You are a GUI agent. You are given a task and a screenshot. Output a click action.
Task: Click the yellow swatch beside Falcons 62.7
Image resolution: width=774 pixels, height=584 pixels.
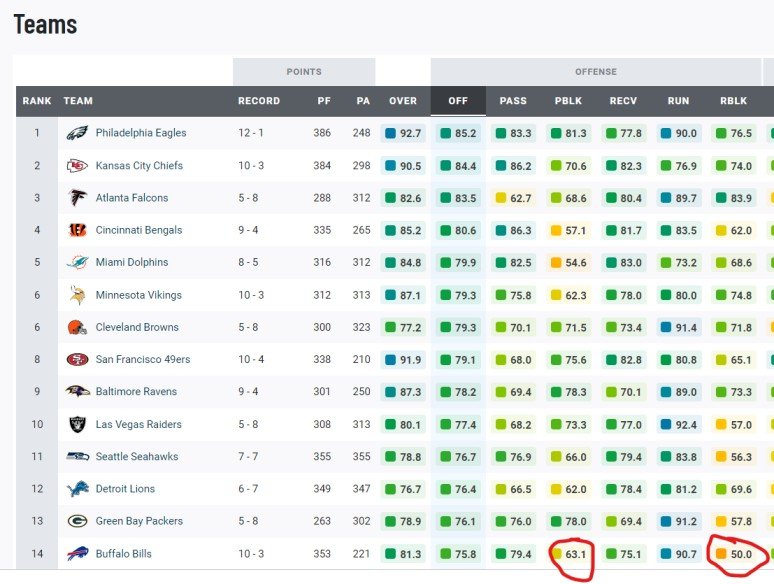501,198
